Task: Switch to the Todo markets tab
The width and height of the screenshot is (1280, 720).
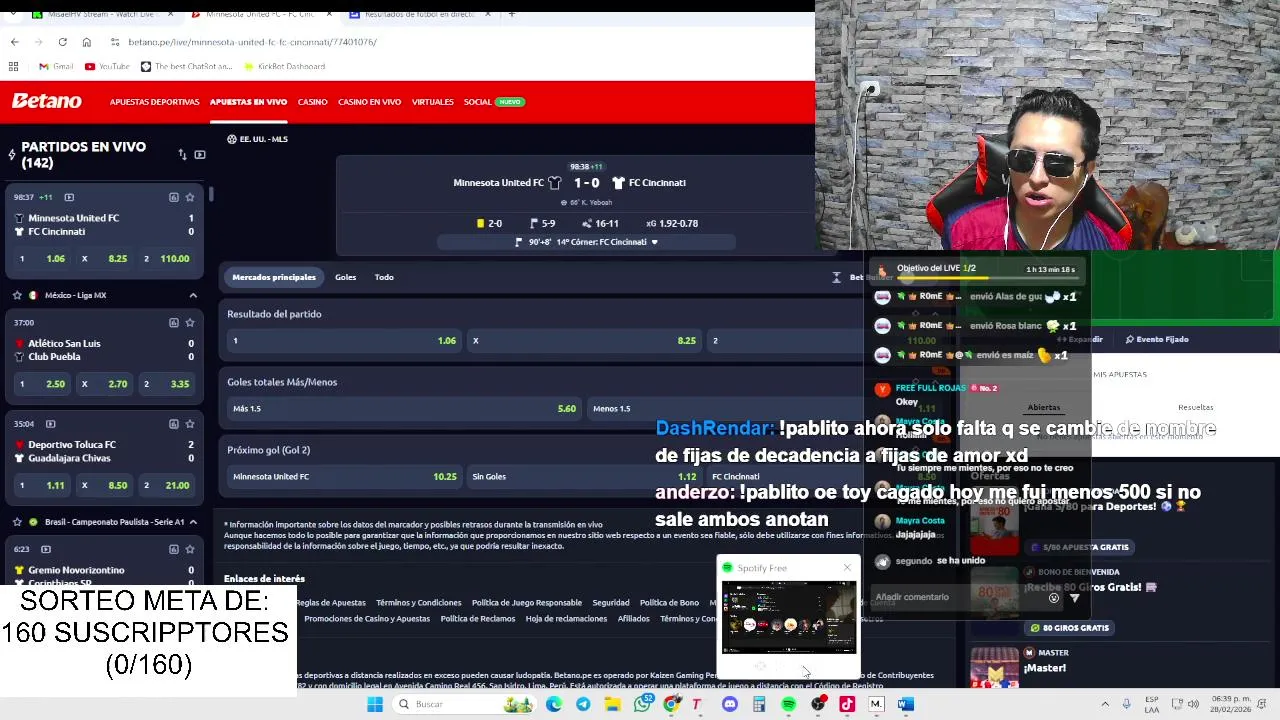Action: click(384, 277)
